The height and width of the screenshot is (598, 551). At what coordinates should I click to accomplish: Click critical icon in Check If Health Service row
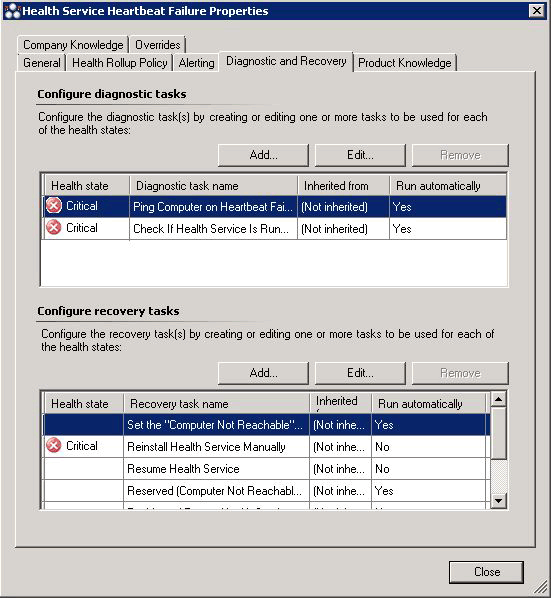pyautogui.click(x=54, y=228)
